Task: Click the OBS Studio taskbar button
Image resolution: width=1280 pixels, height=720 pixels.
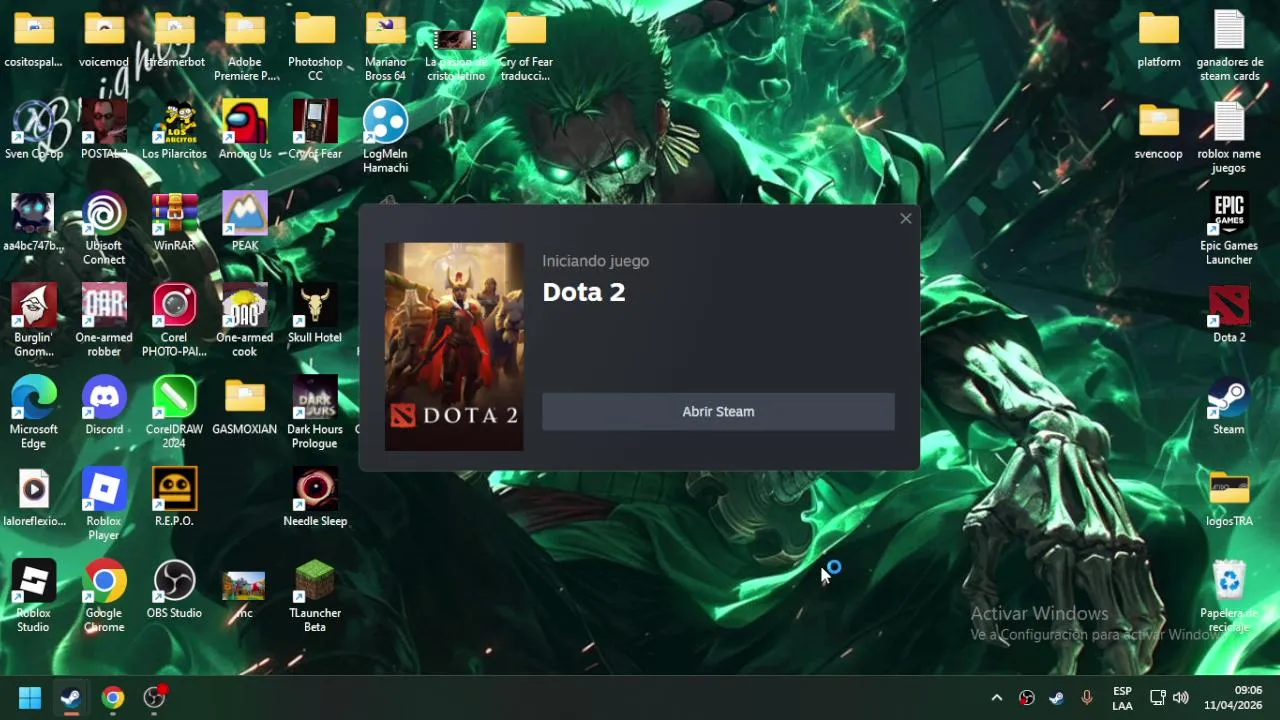Action: tap(155, 697)
